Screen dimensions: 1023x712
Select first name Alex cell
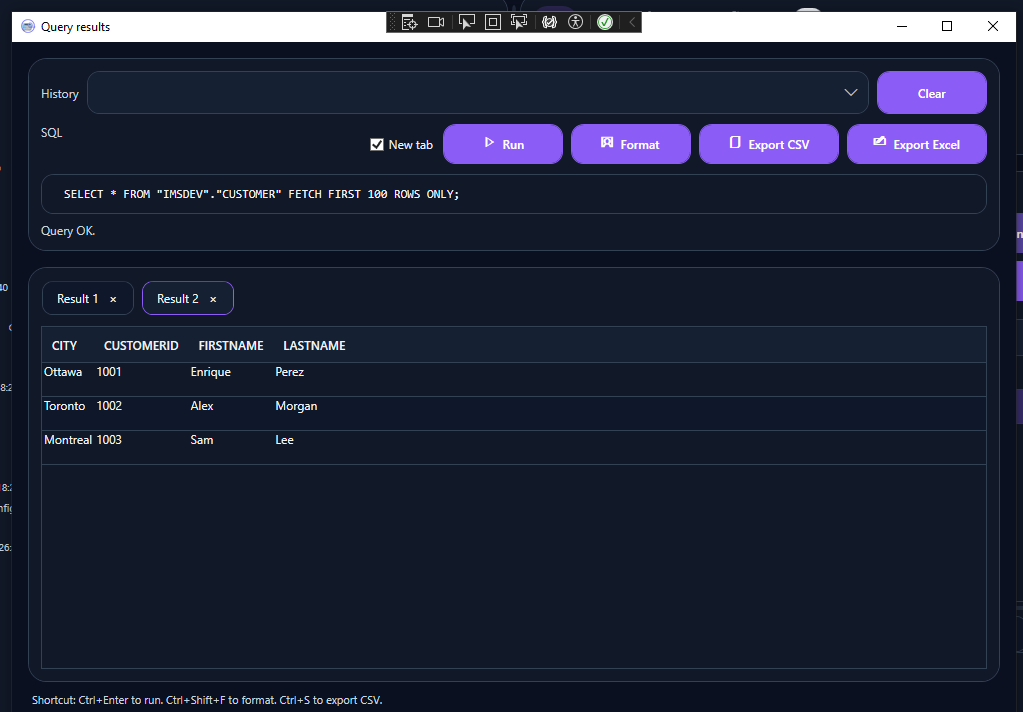pyautogui.click(x=202, y=406)
